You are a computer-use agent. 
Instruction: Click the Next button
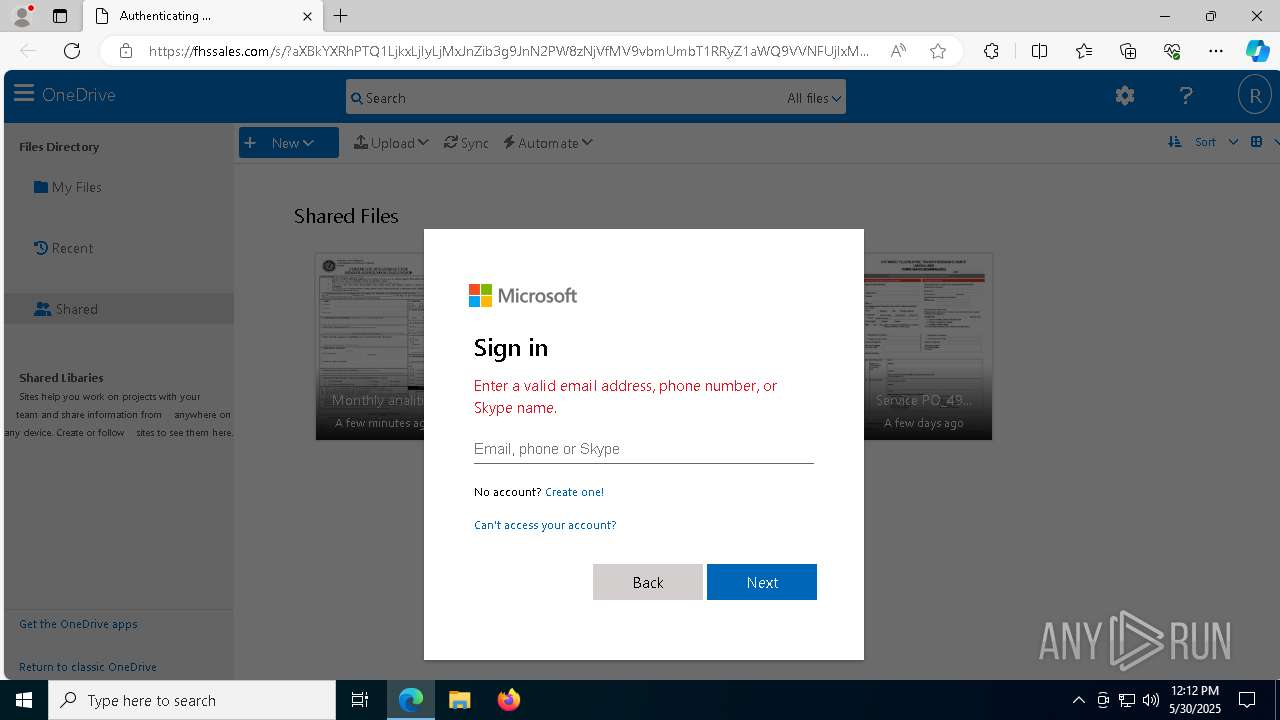click(762, 582)
